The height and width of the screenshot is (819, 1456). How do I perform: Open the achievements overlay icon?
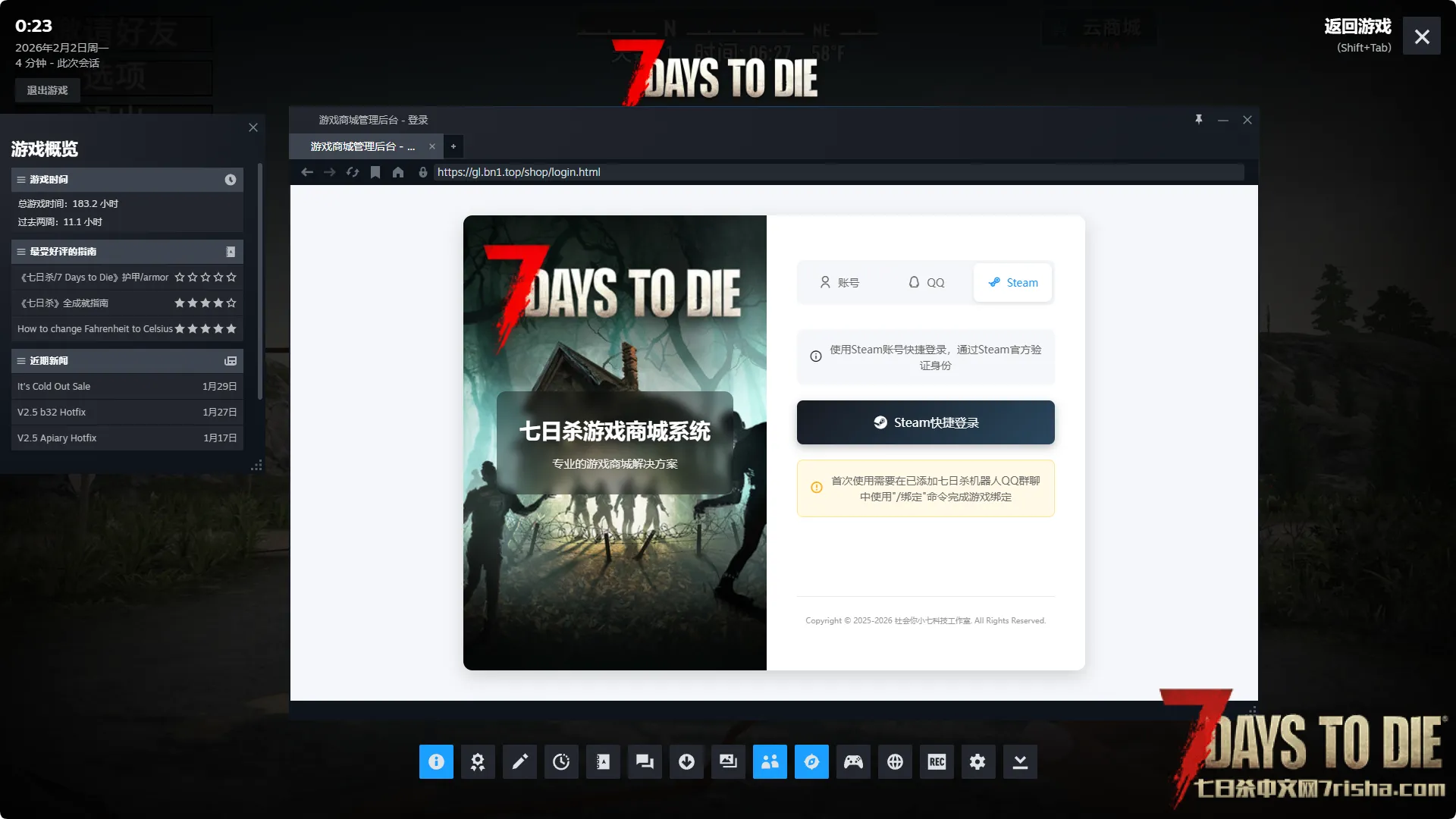[478, 761]
